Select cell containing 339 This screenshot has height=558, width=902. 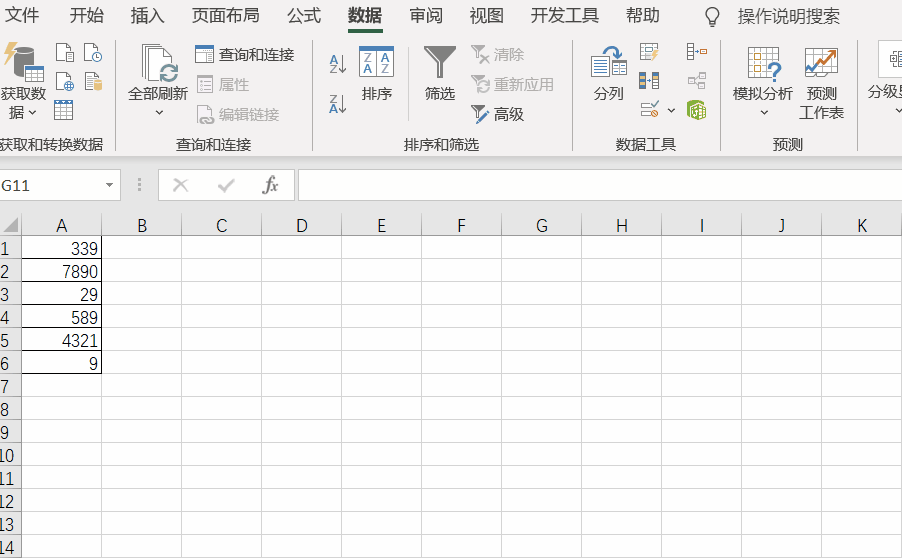pyautogui.click(x=62, y=248)
